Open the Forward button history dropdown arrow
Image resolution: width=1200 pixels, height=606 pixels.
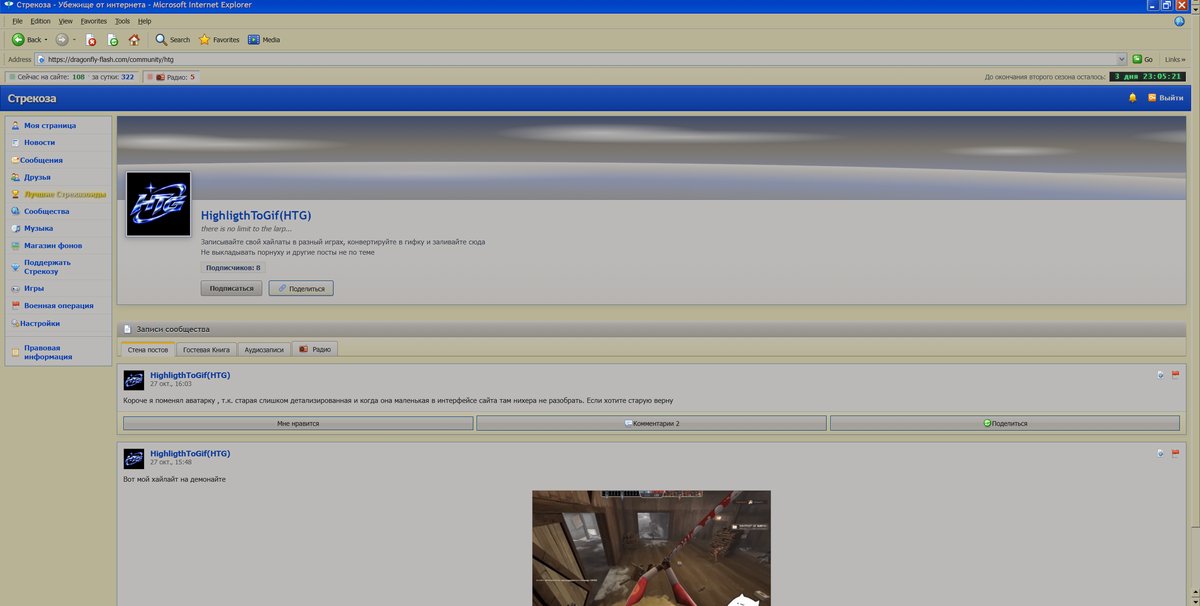pyautogui.click(x=74, y=40)
